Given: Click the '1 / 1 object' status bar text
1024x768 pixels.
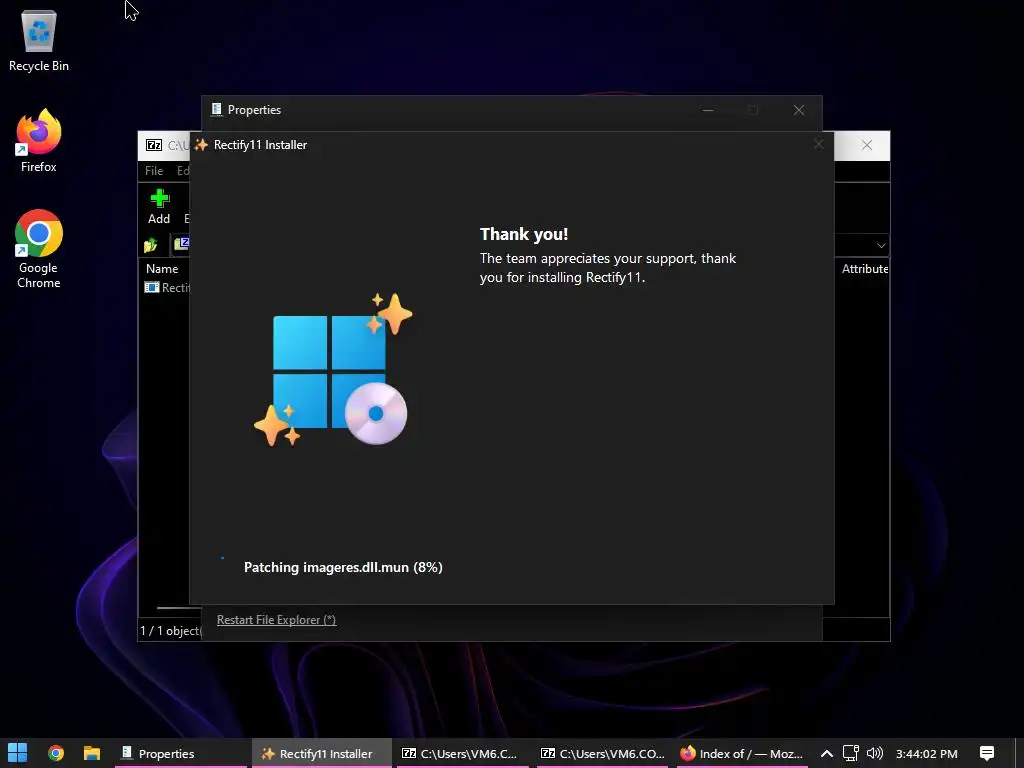Looking at the screenshot, I should (170, 631).
